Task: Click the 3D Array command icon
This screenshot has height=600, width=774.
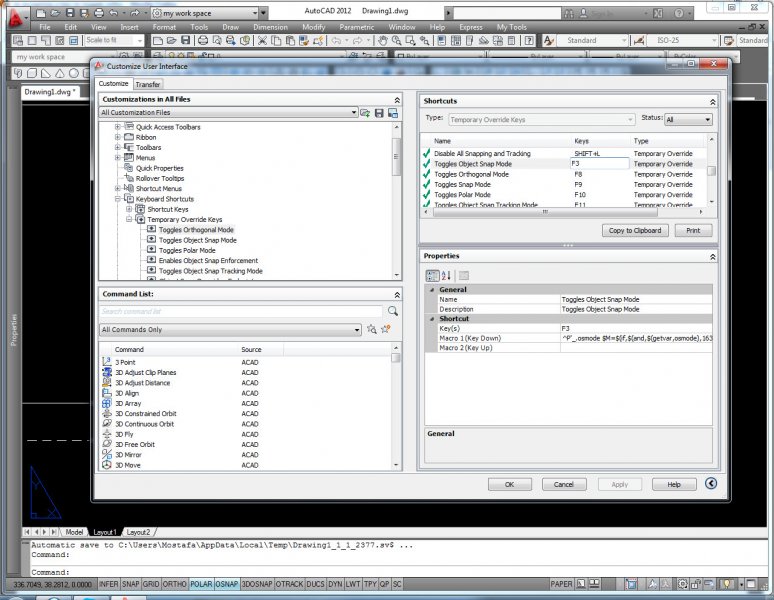Action: (107, 403)
